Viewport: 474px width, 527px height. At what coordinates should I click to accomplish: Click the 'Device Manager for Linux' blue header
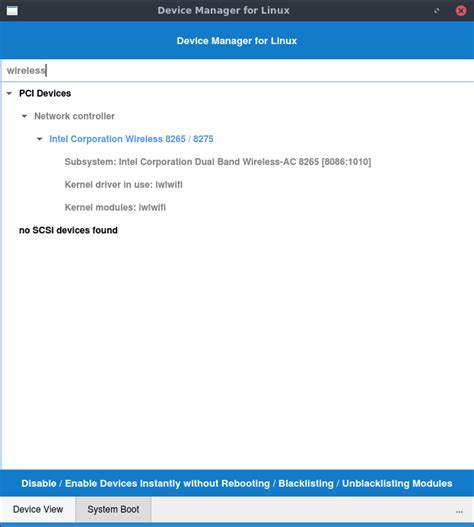point(237,41)
